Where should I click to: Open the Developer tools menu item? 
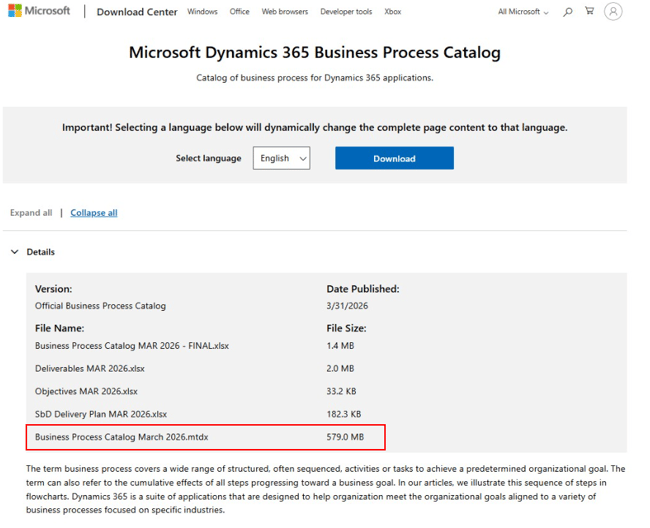[346, 12]
